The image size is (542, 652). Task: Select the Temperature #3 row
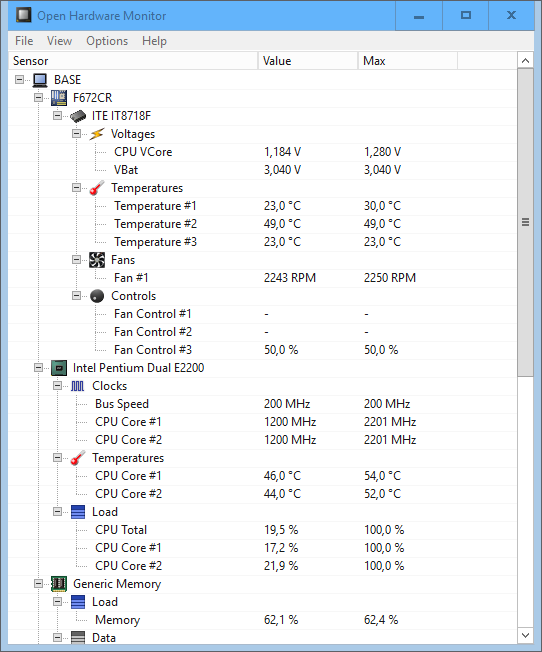262,242
